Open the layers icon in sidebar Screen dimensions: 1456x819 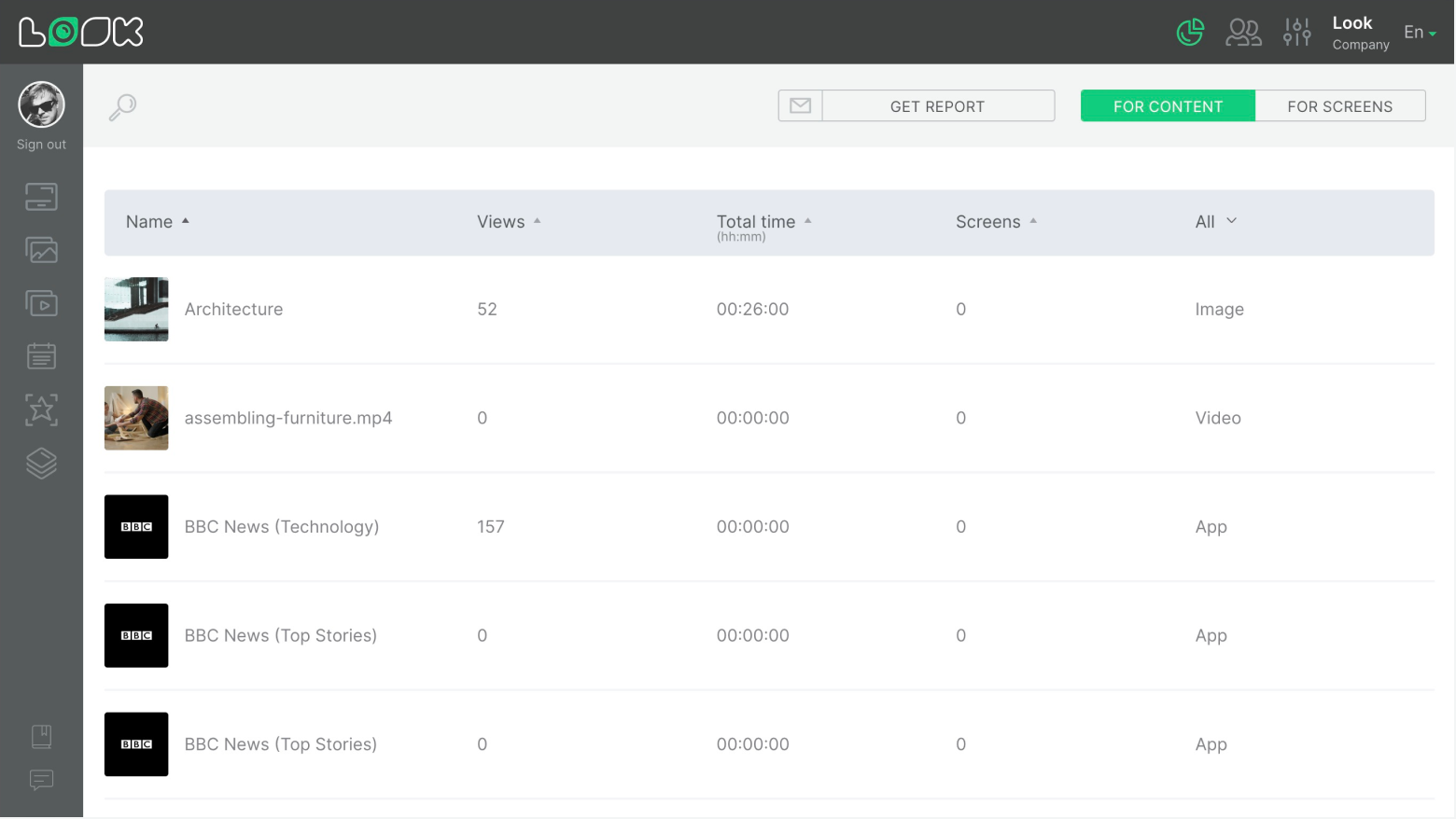[x=41, y=463]
